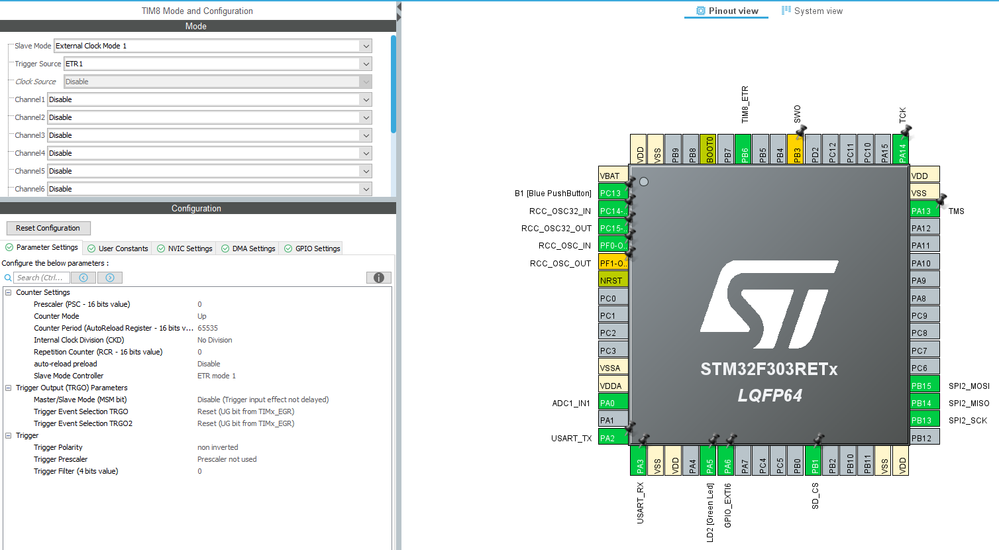
Task: Switch to the NVIC Settings tab
Action: (184, 249)
